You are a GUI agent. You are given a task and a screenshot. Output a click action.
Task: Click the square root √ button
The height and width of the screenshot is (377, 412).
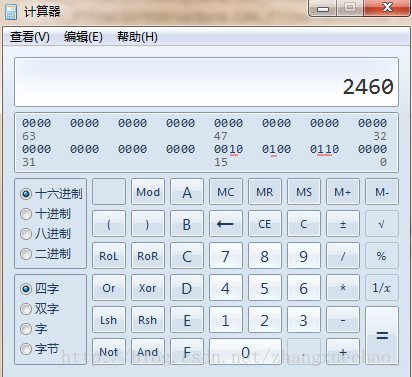point(382,224)
